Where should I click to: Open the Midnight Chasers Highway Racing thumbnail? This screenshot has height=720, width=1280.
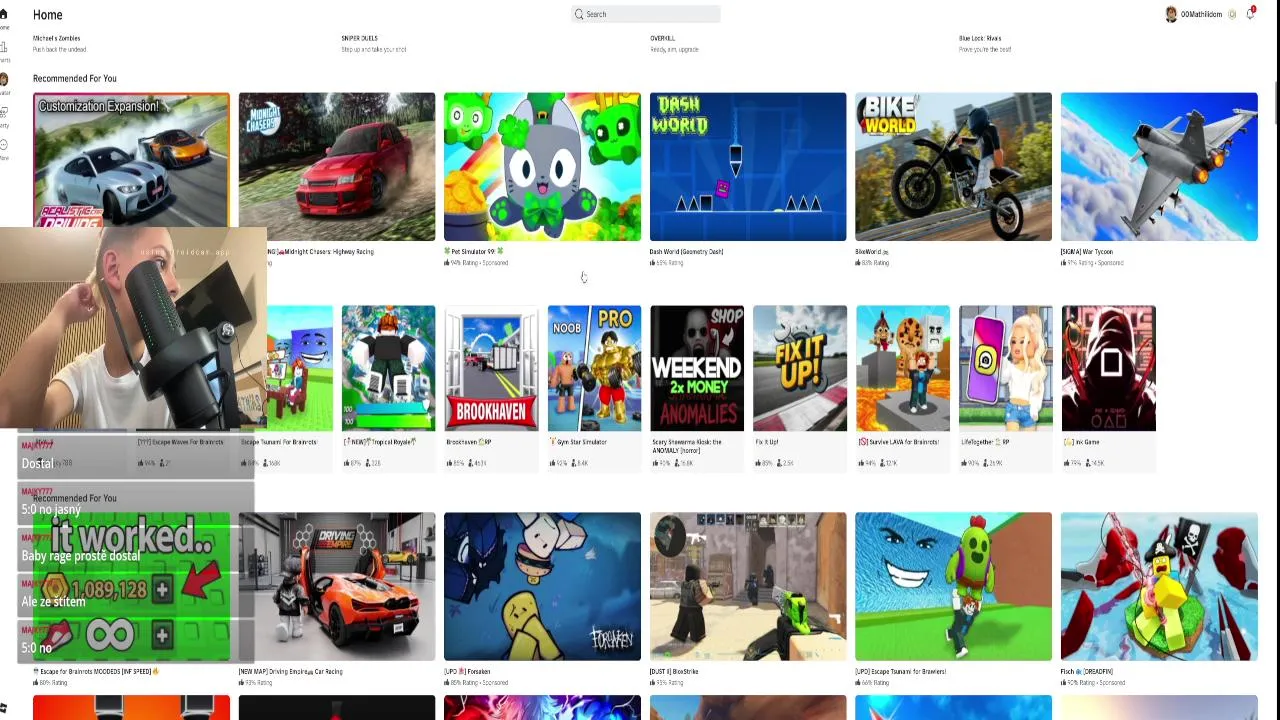coord(337,167)
